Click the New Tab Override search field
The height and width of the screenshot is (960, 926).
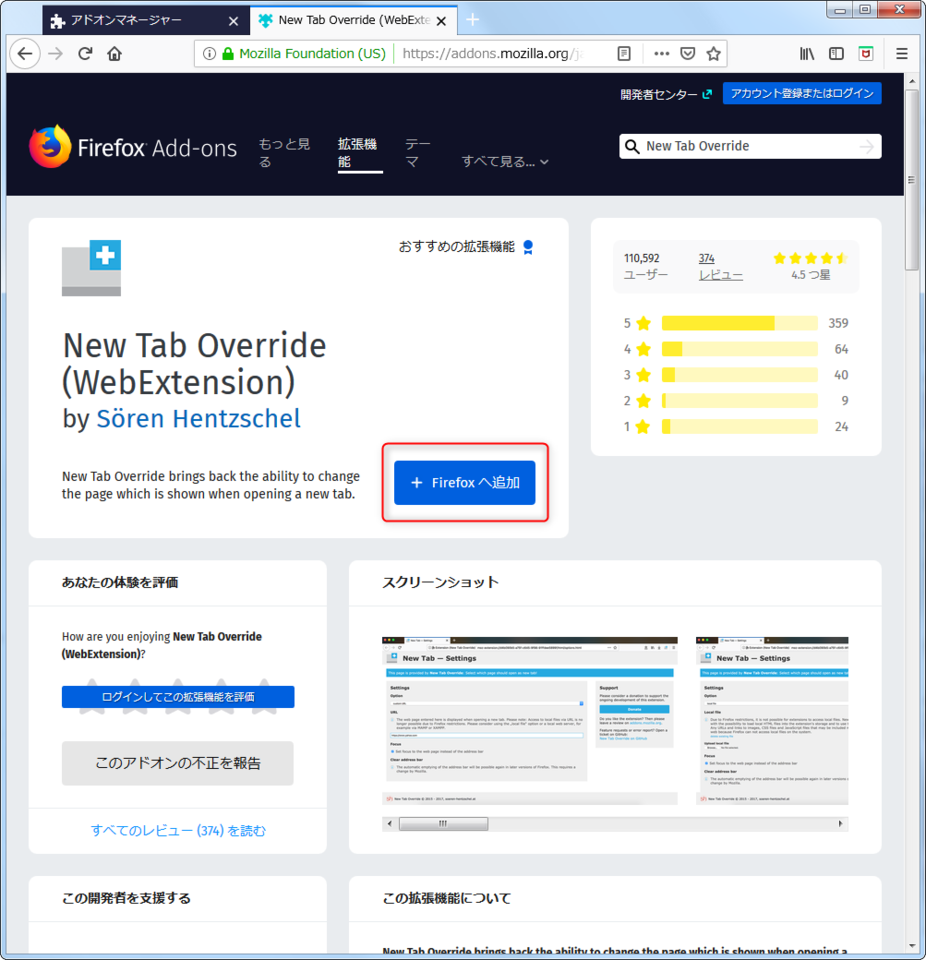pos(750,146)
